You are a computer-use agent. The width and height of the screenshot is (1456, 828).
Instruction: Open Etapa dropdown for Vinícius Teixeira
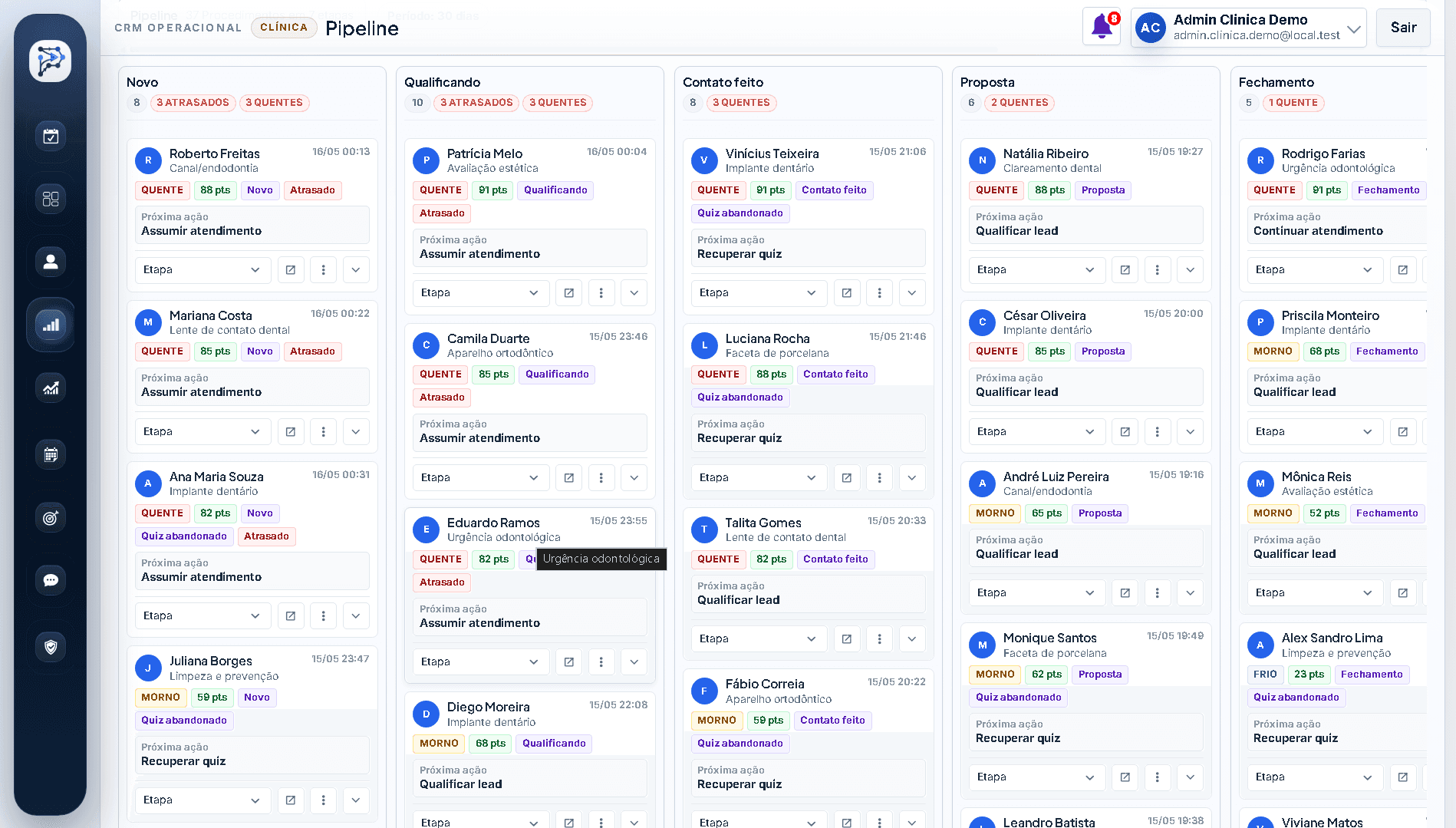pos(759,293)
